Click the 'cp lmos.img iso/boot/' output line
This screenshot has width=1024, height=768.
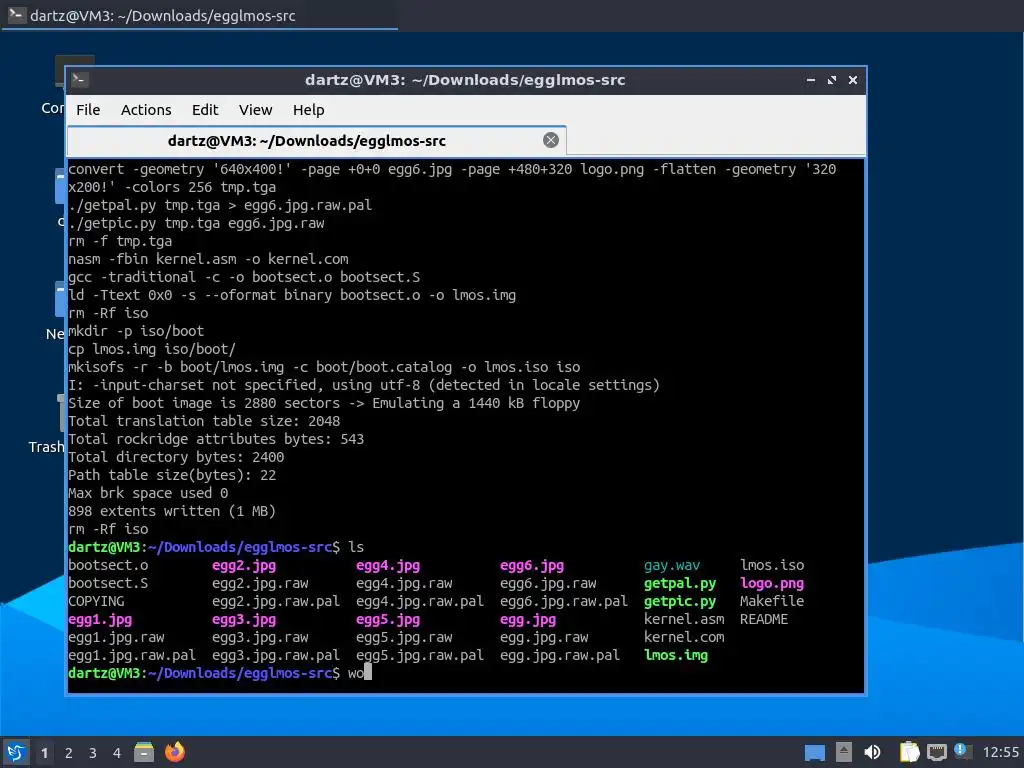[x=152, y=349]
